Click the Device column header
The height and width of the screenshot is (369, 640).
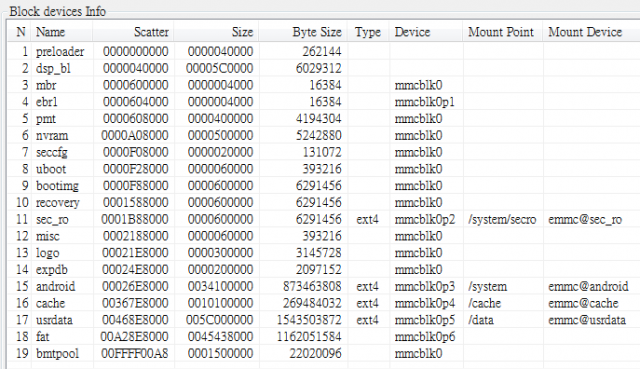click(412, 32)
